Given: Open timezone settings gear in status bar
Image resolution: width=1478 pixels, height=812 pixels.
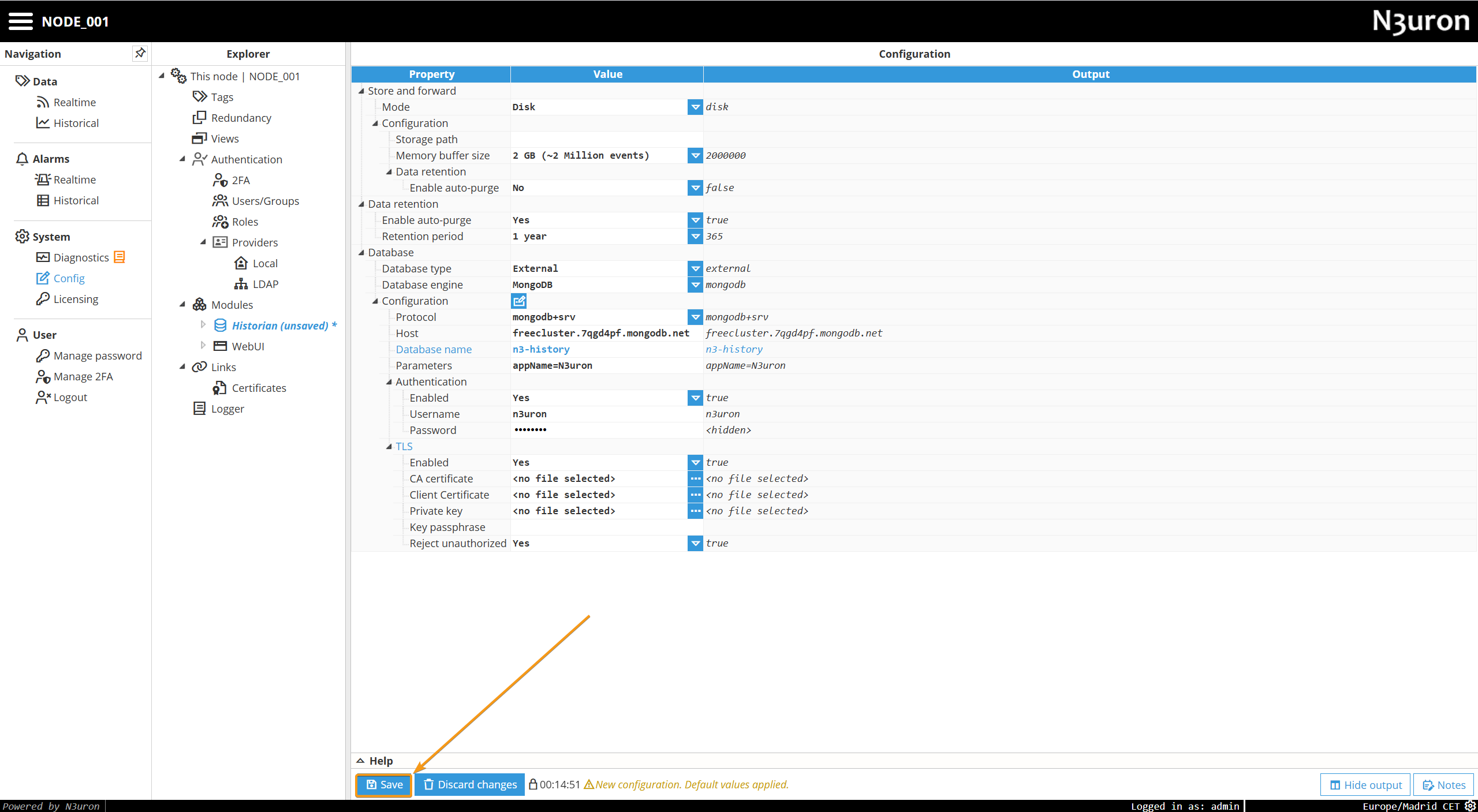Looking at the screenshot, I should click(1470, 806).
